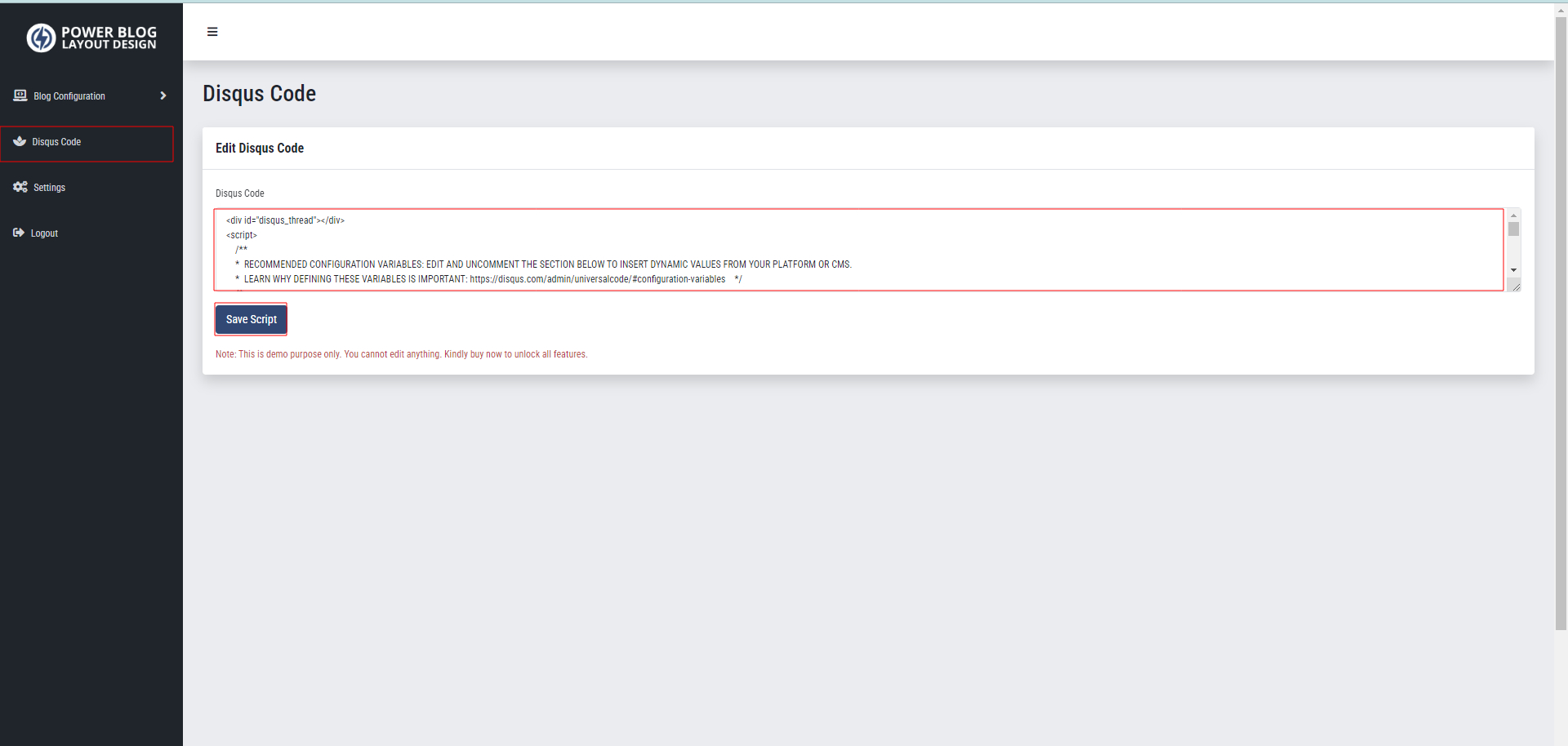
Task: Open the Blog Configuration menu label
Action: pos(69,96)
